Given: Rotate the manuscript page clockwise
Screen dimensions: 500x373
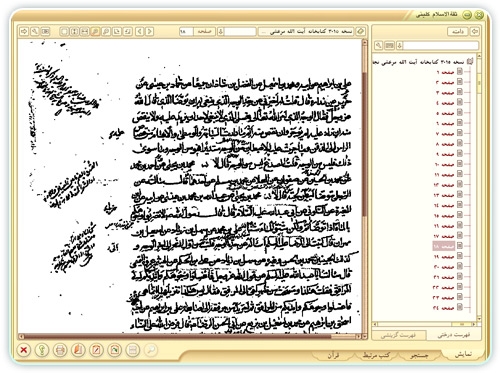Looking at the screenshot, I should (x=117, y=31).
